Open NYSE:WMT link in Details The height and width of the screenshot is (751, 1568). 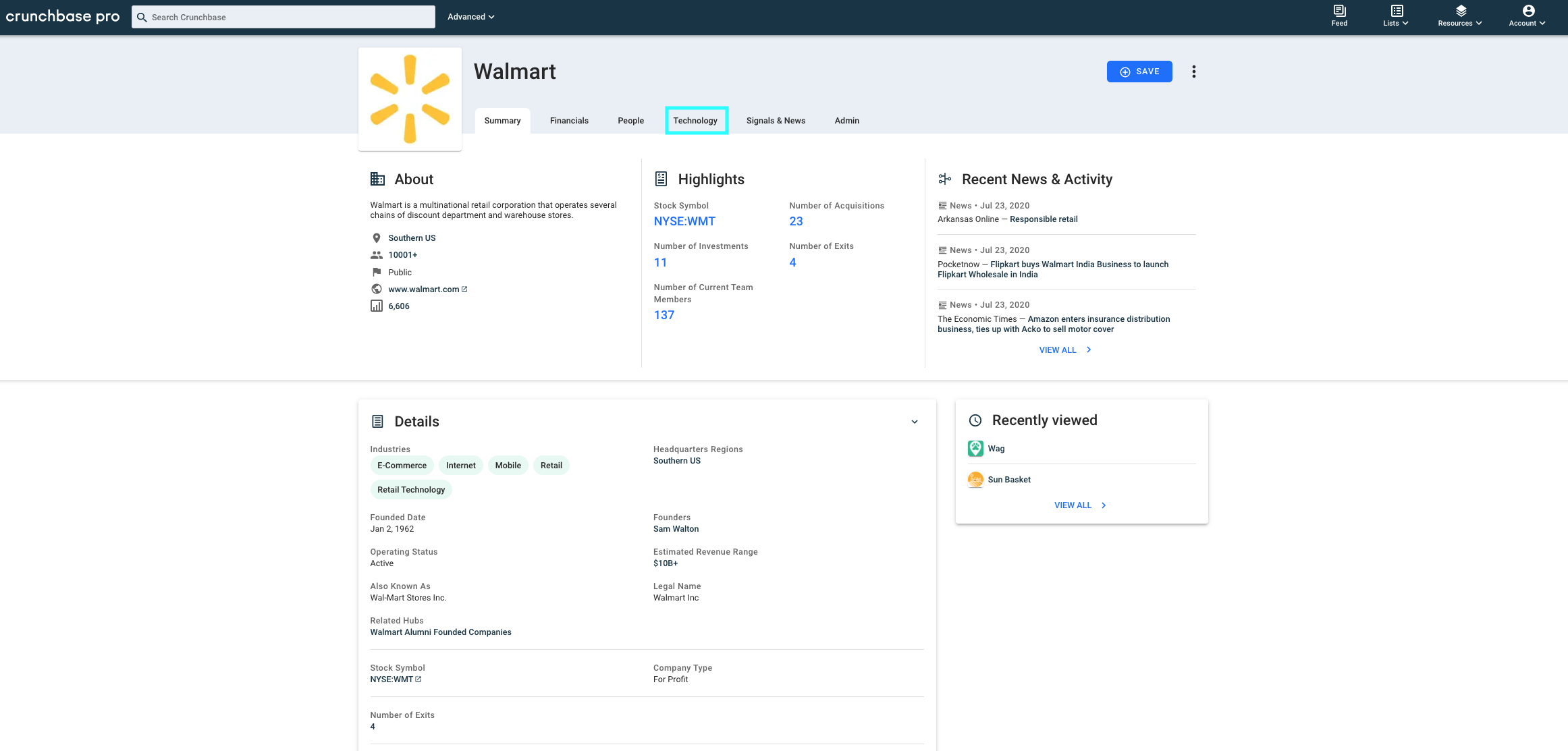point(391,679)
